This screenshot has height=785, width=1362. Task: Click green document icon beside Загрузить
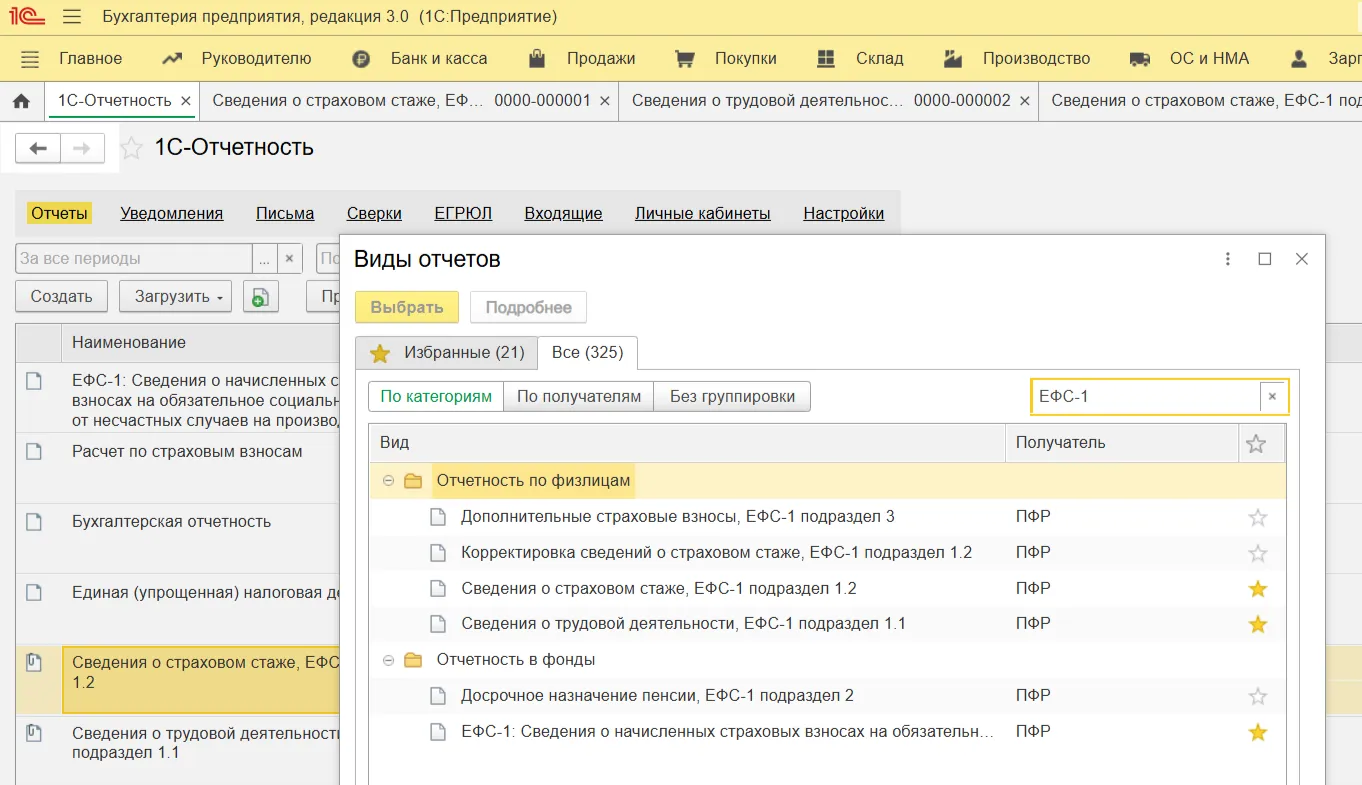(x=260, y=297)
